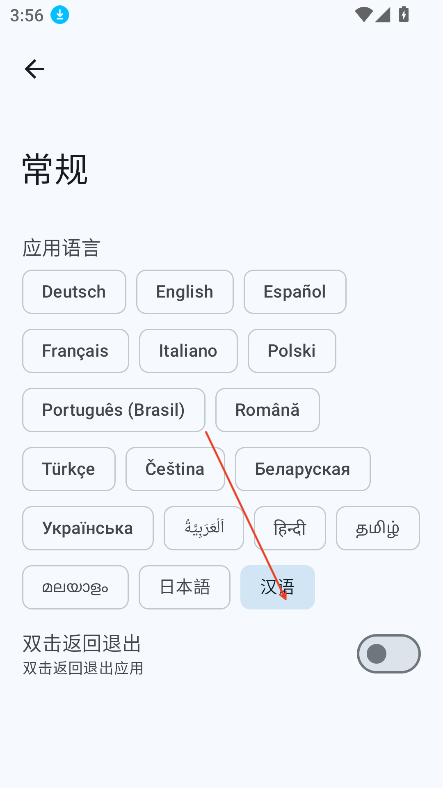
Task: Select the Беларуская language chip
Action: click(303, 469)
